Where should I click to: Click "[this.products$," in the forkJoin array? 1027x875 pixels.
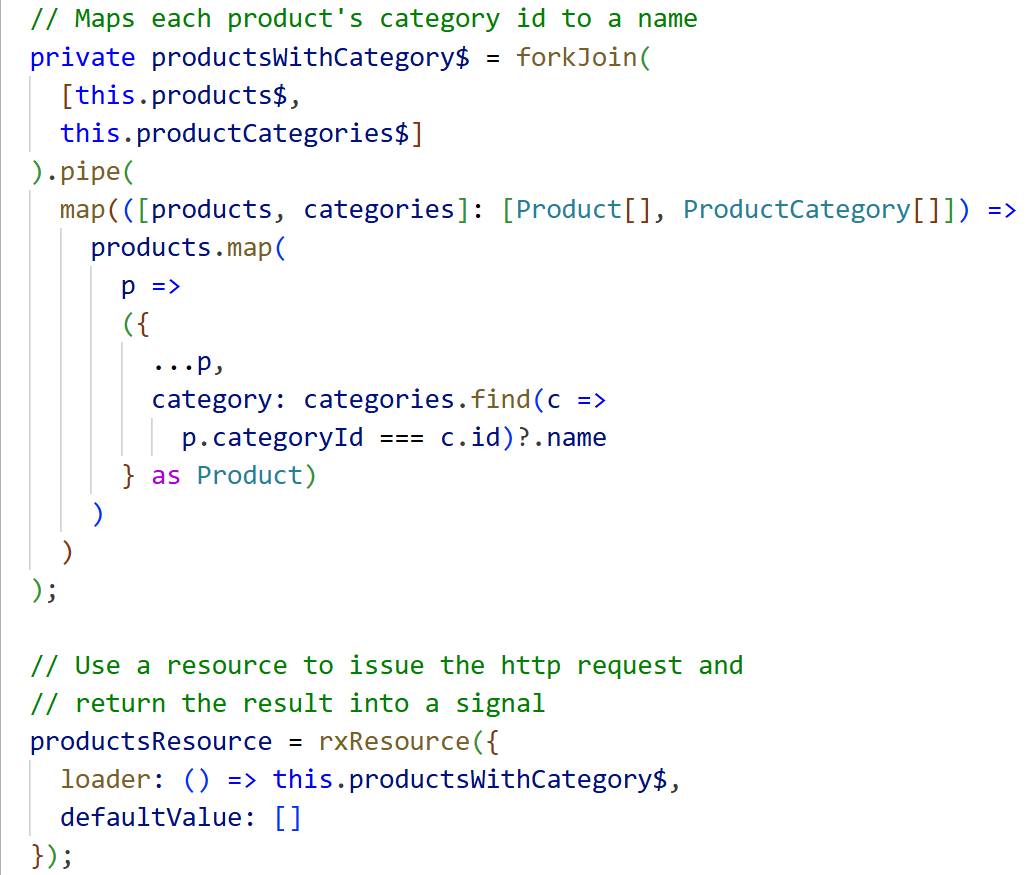click(180, 96)
